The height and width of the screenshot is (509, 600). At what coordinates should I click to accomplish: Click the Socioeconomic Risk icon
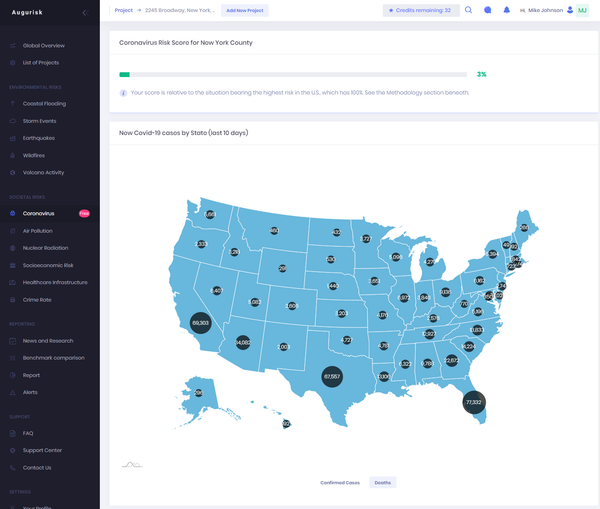pos(13,265)
